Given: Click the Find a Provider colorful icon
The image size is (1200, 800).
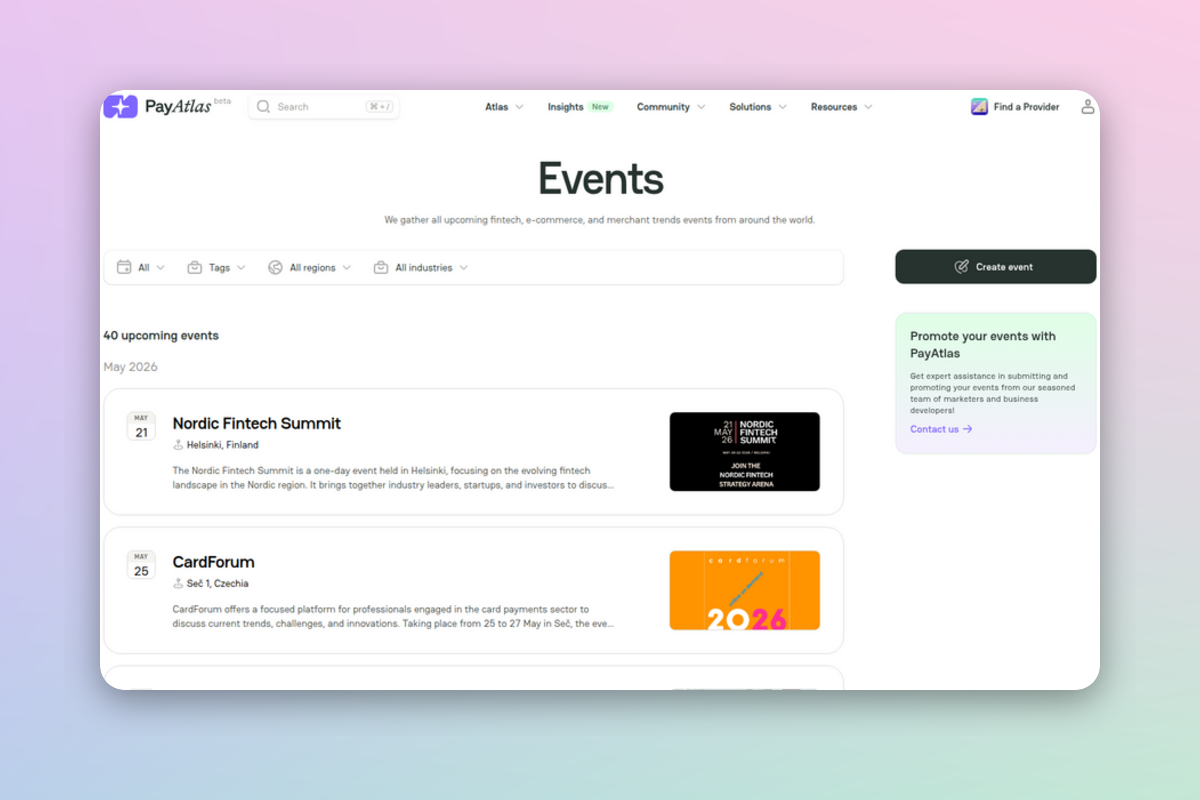Looking at the screenshot, I should click(979, 107).
